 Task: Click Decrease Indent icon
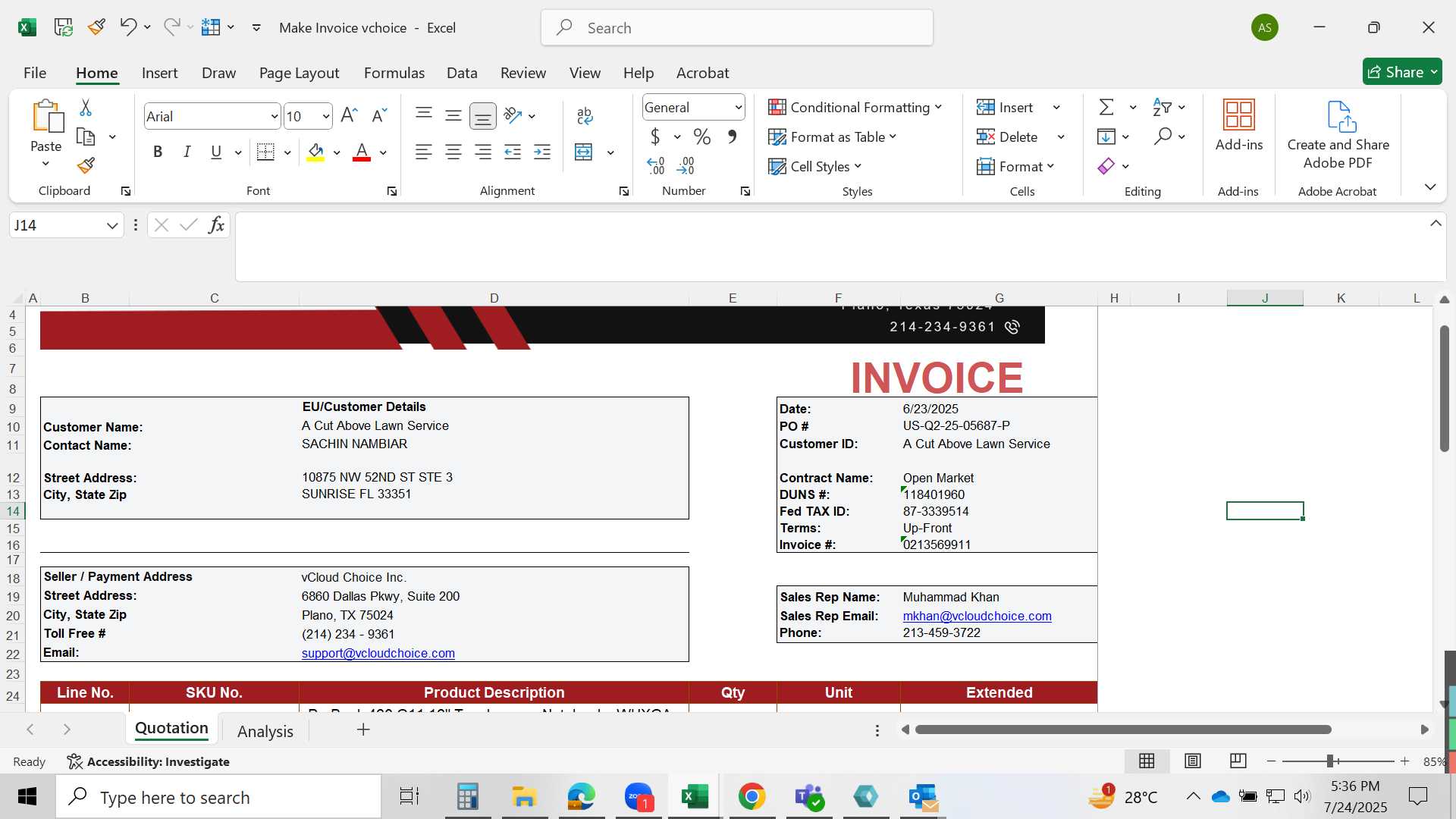(513, 152)
